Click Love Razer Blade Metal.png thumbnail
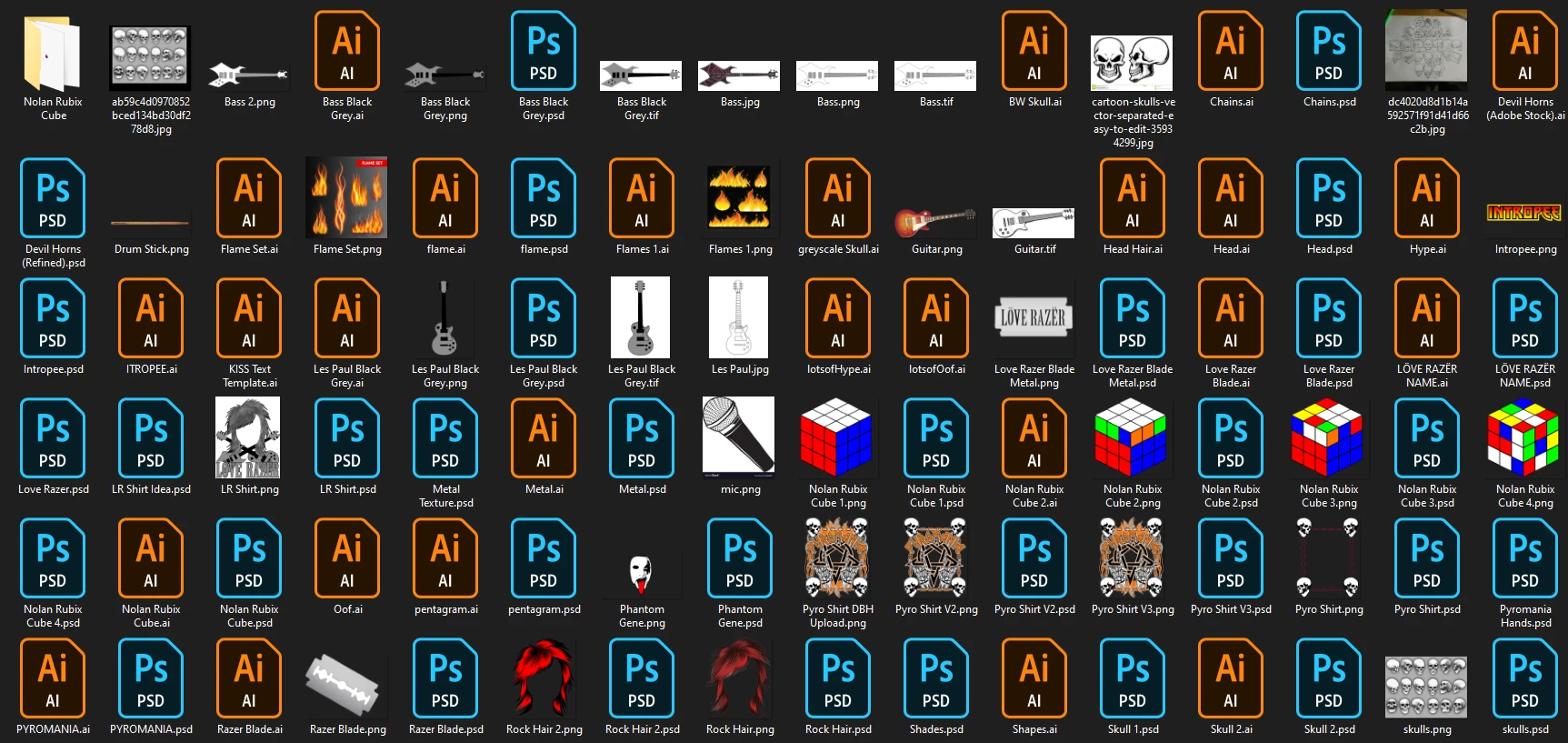The height and width of the screenshot is (743, 1568). point(1034,318)
